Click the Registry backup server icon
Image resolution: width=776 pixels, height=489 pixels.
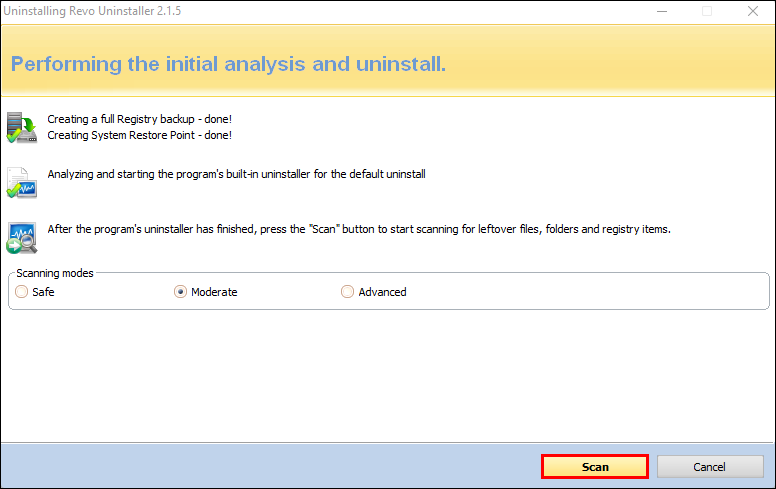(22, 127)
